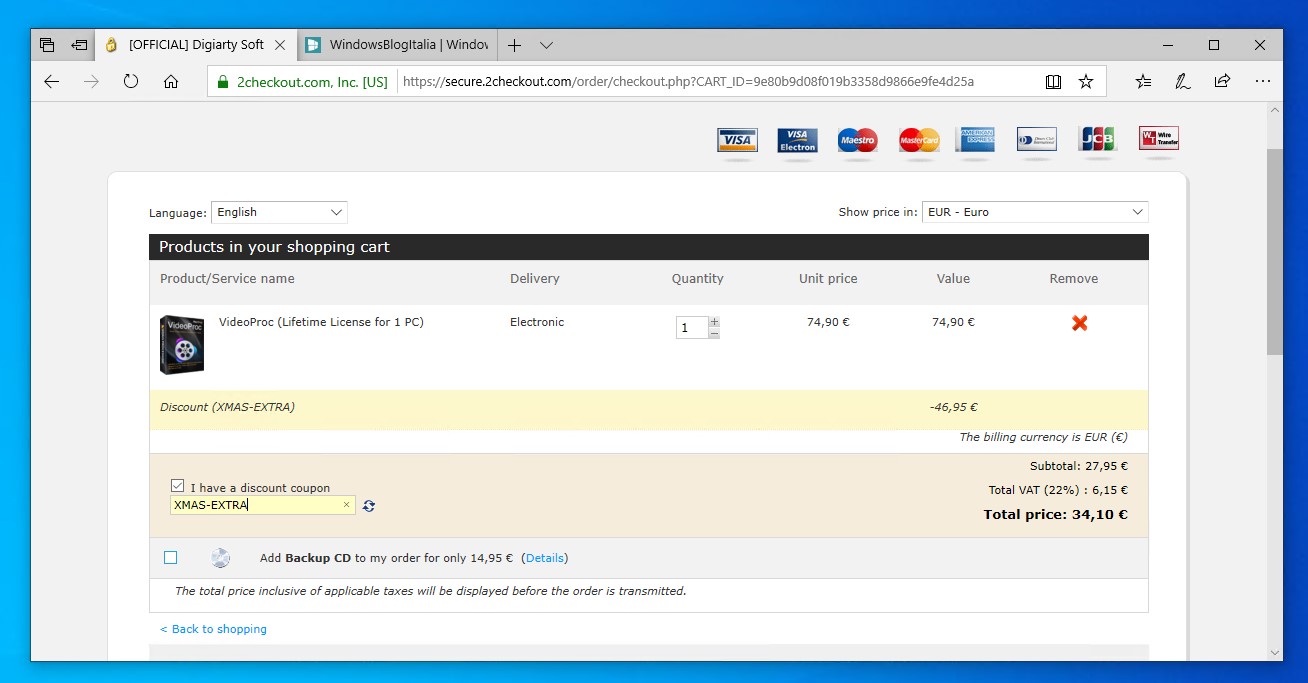The image size is (1308, 683).
Task: Show tab previews chevron
Action: click(546, 45)
